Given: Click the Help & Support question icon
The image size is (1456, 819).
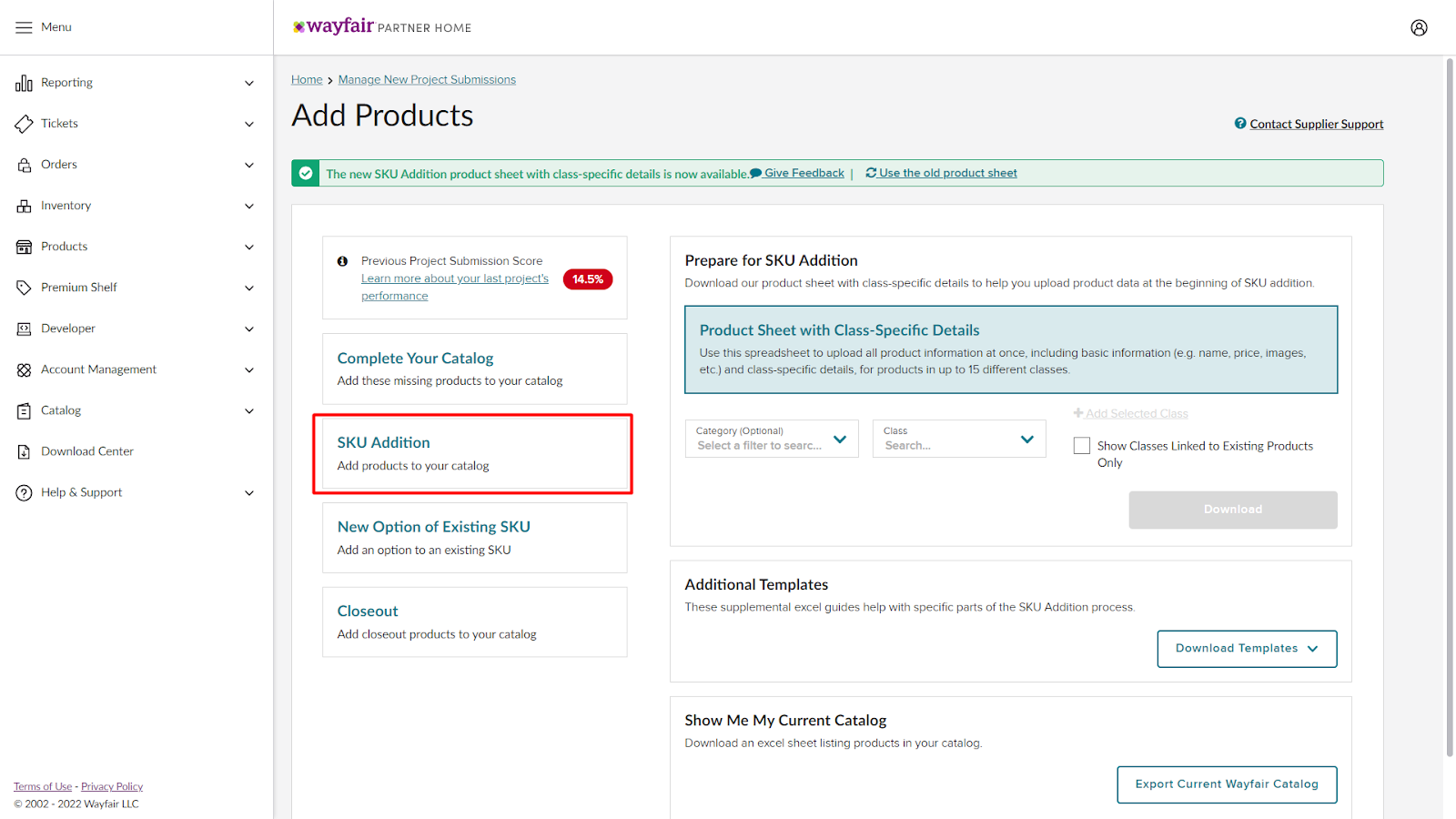Looking at the screenshot, I should click(x=24, y=492).
